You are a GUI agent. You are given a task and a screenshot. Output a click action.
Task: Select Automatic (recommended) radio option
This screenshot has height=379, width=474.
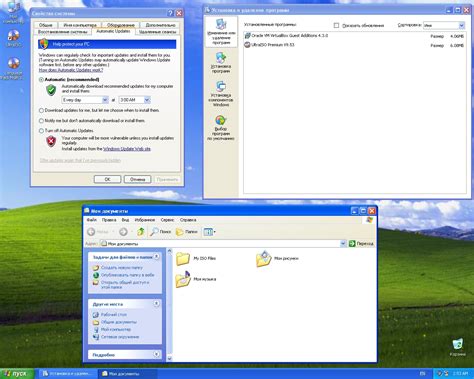click(41, 80)
